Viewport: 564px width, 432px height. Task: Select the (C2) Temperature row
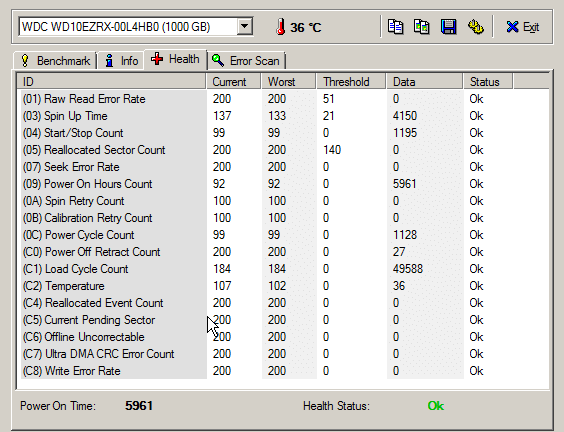284,286
